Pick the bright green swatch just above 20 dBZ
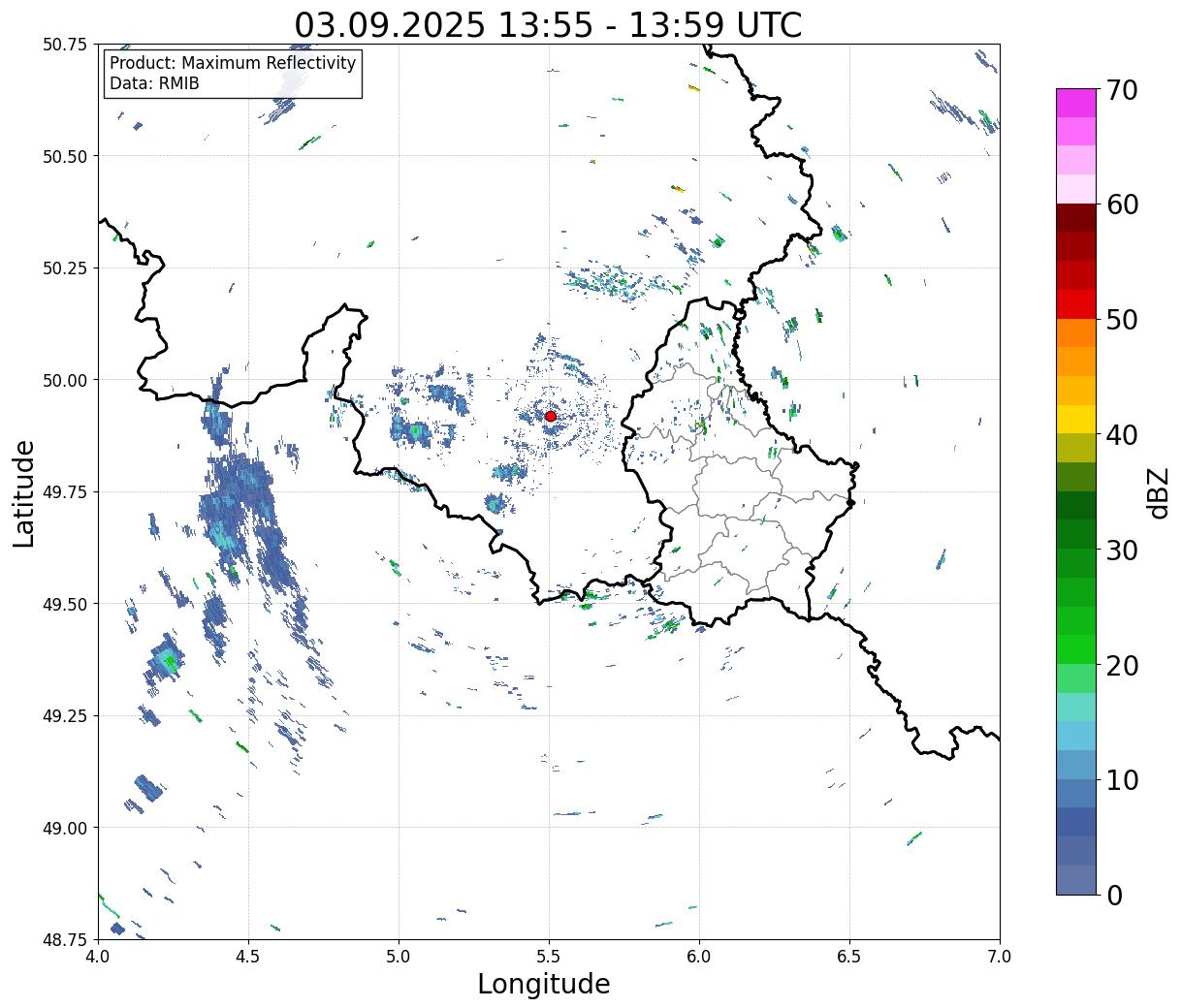This screenshot has width=1182, height=1008. click(1076, 649)
